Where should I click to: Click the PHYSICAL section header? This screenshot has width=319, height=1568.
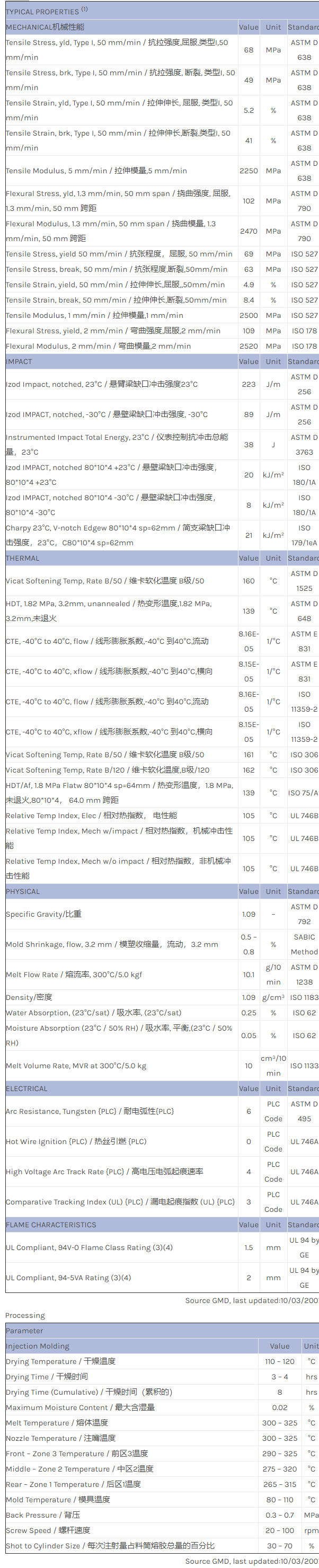23,891
